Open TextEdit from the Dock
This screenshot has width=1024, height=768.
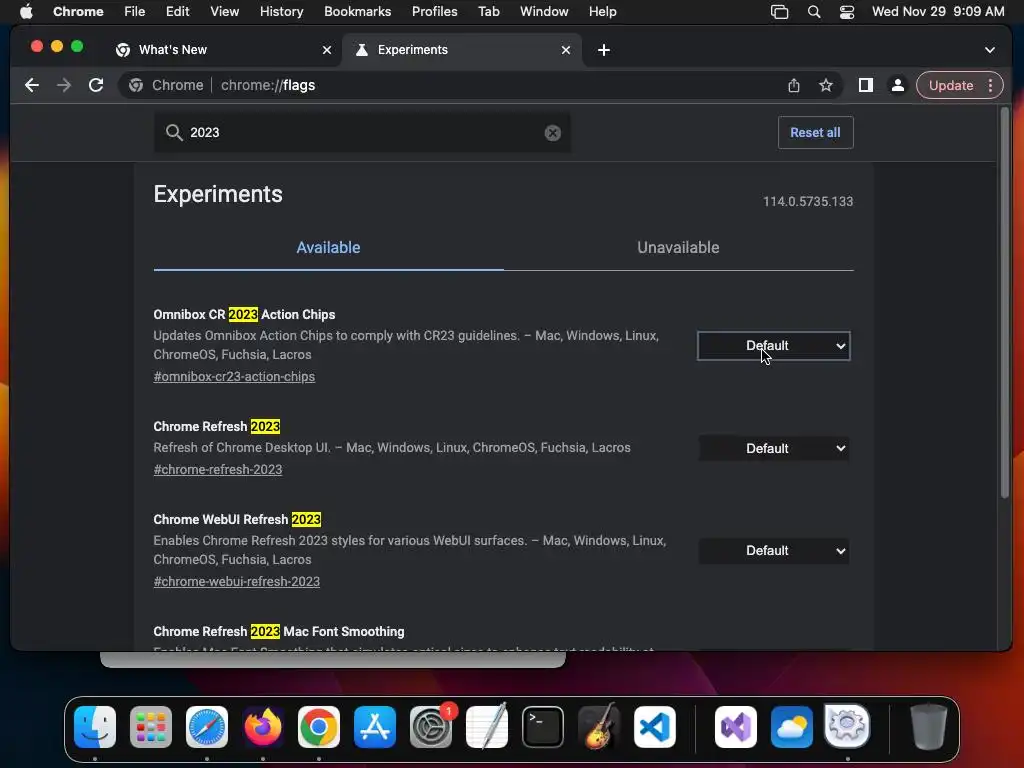[x=487, y=726]
